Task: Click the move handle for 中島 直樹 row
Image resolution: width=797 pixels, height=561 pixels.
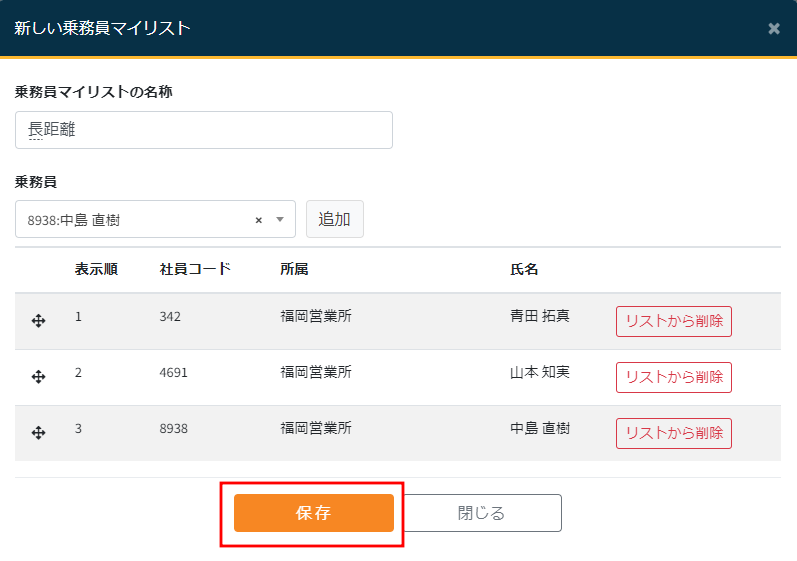Action: pyautogui.click(x=39, y=433)
